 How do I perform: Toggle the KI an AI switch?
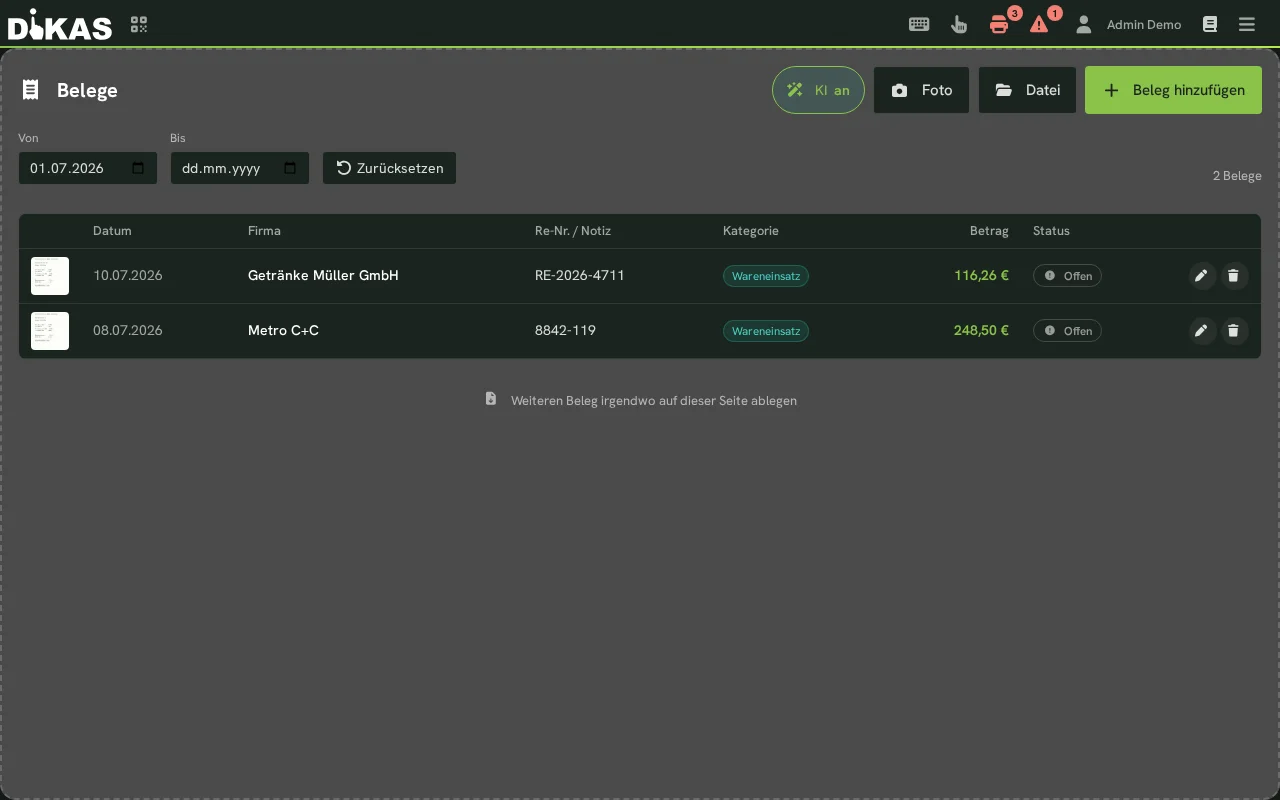pyautogui.click(x=818, y=90)
